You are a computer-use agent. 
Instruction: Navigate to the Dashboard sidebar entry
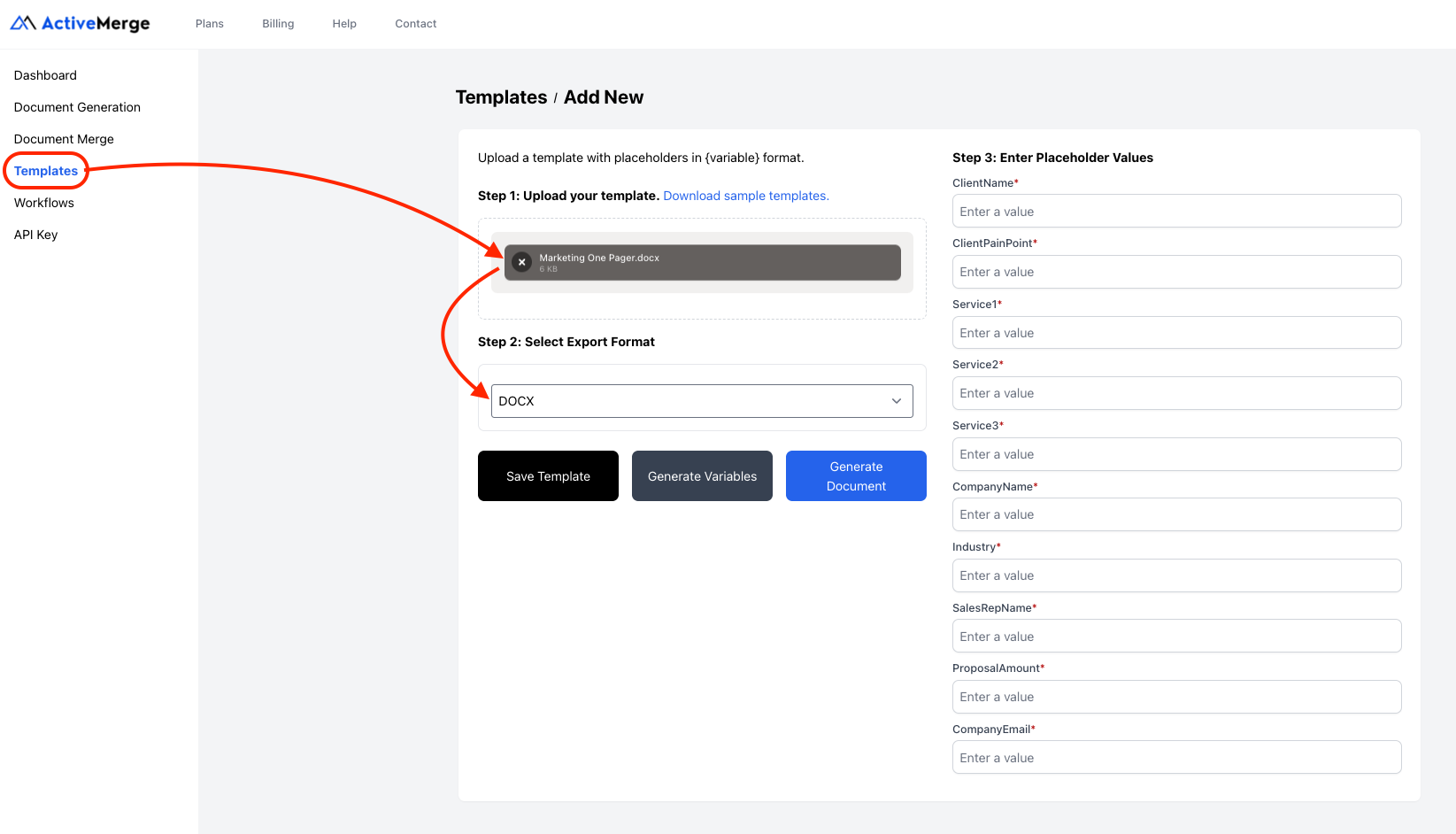(45, 75)
